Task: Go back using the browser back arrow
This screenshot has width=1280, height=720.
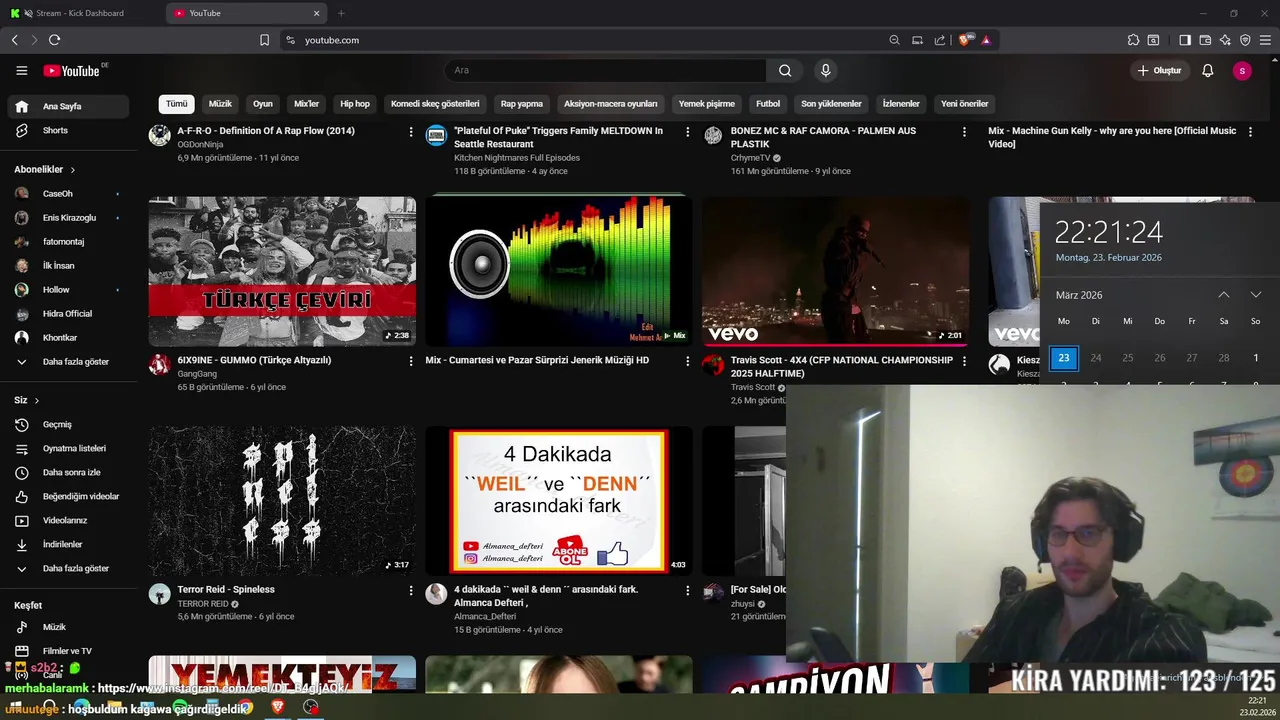Action: [14, 40]
